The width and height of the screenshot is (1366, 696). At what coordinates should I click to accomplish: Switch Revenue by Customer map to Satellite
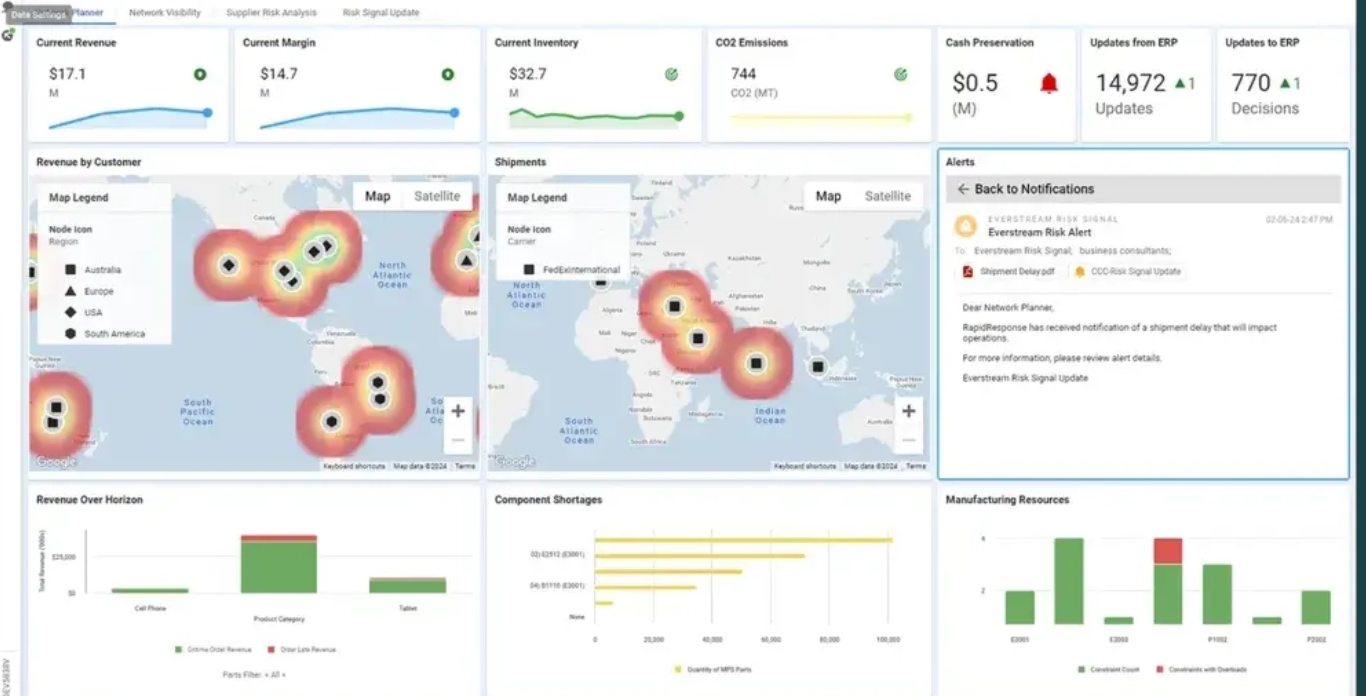(x=437, y=196)
